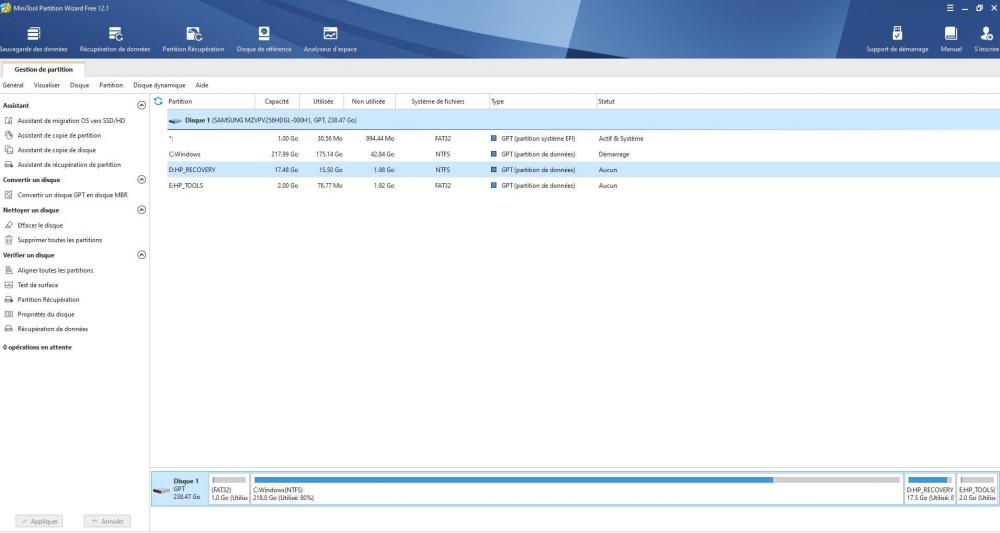Open Sauvegarde des données tool
Screen dimensions: 1000x533
click(x=33, y=37)
